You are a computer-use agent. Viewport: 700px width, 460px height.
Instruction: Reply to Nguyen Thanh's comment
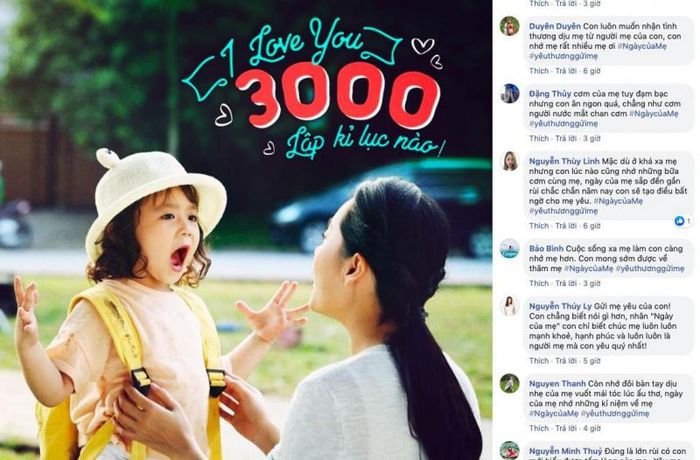(x=566, y=428)
